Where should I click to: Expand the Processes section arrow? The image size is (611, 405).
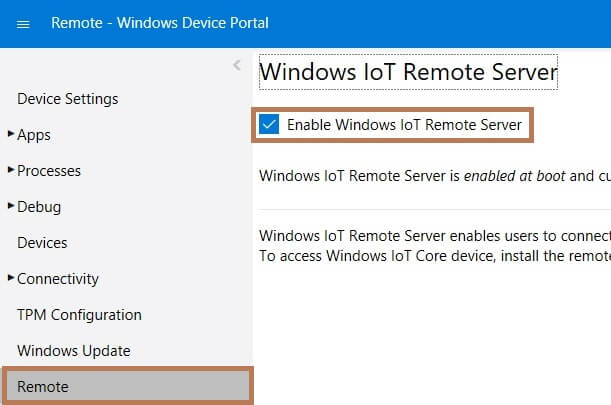pos(11,170)
